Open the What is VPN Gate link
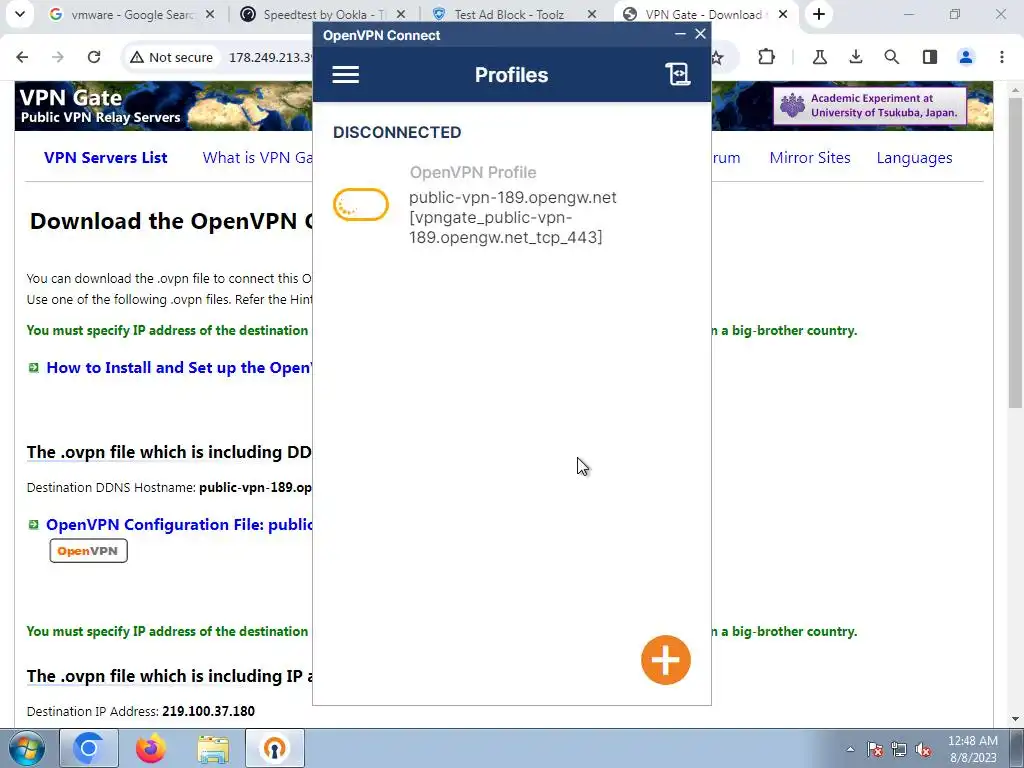 257,157
